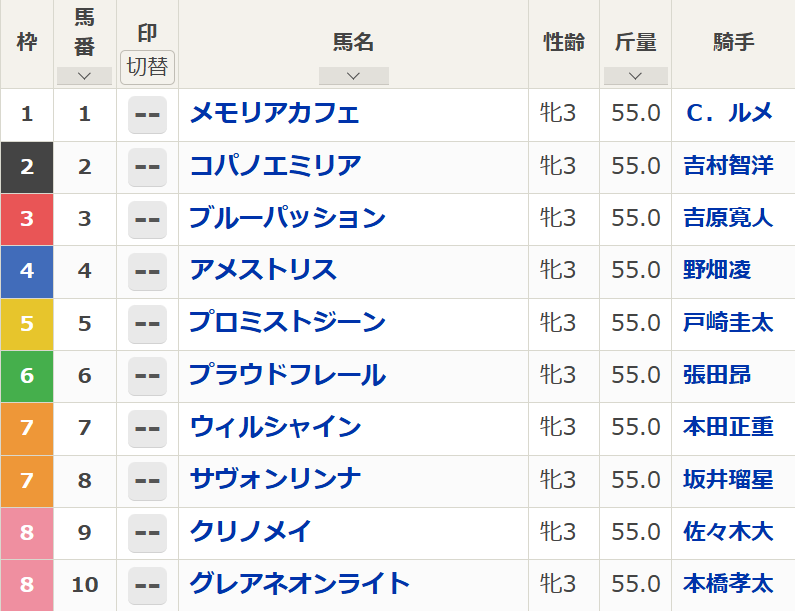This screenshot has width=795, height=611.
Task: Open mark selector for ウィルシャイン
Action: pos(147,427)
